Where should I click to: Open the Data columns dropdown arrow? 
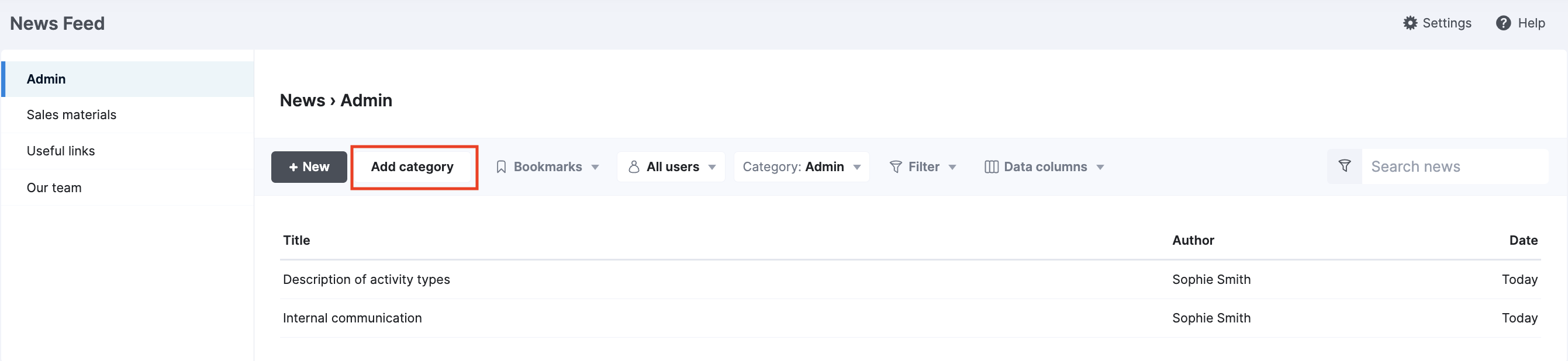pyautogui.click(x=1099, y=168)
